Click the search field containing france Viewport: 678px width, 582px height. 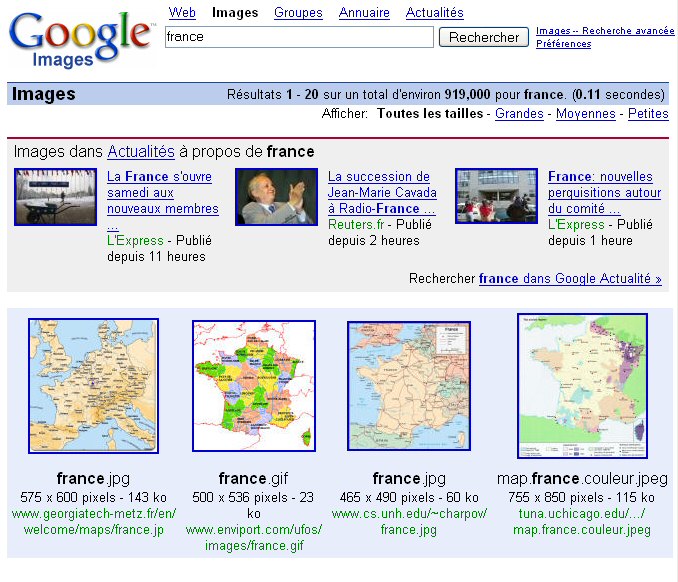point(299,37)
